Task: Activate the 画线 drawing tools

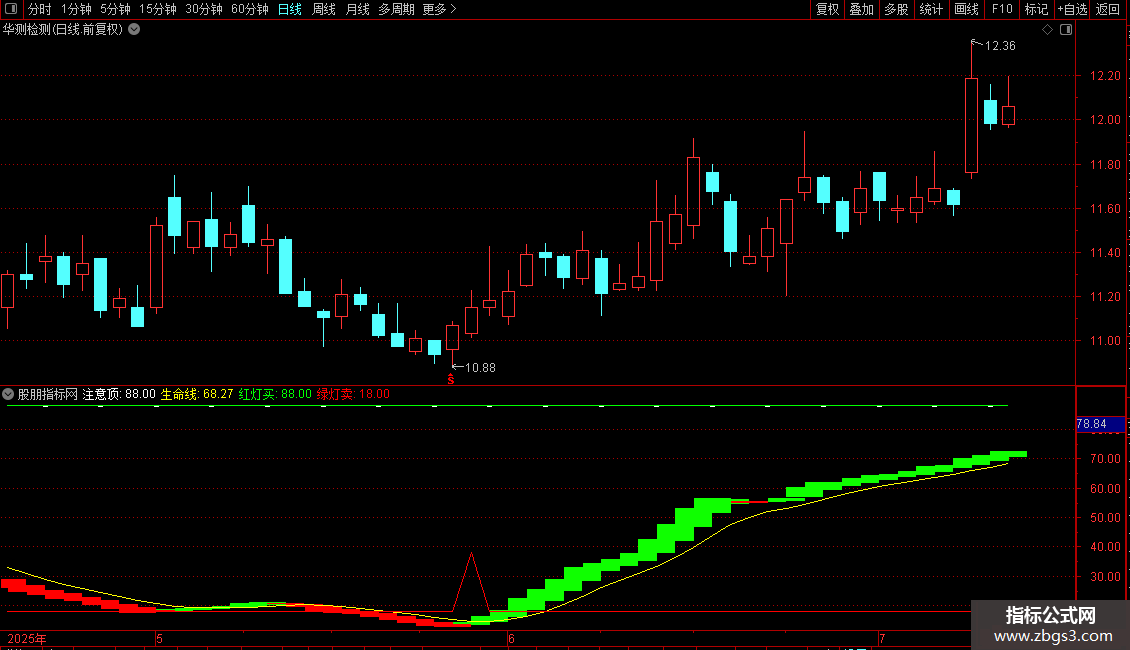Action: click(966, 9)
